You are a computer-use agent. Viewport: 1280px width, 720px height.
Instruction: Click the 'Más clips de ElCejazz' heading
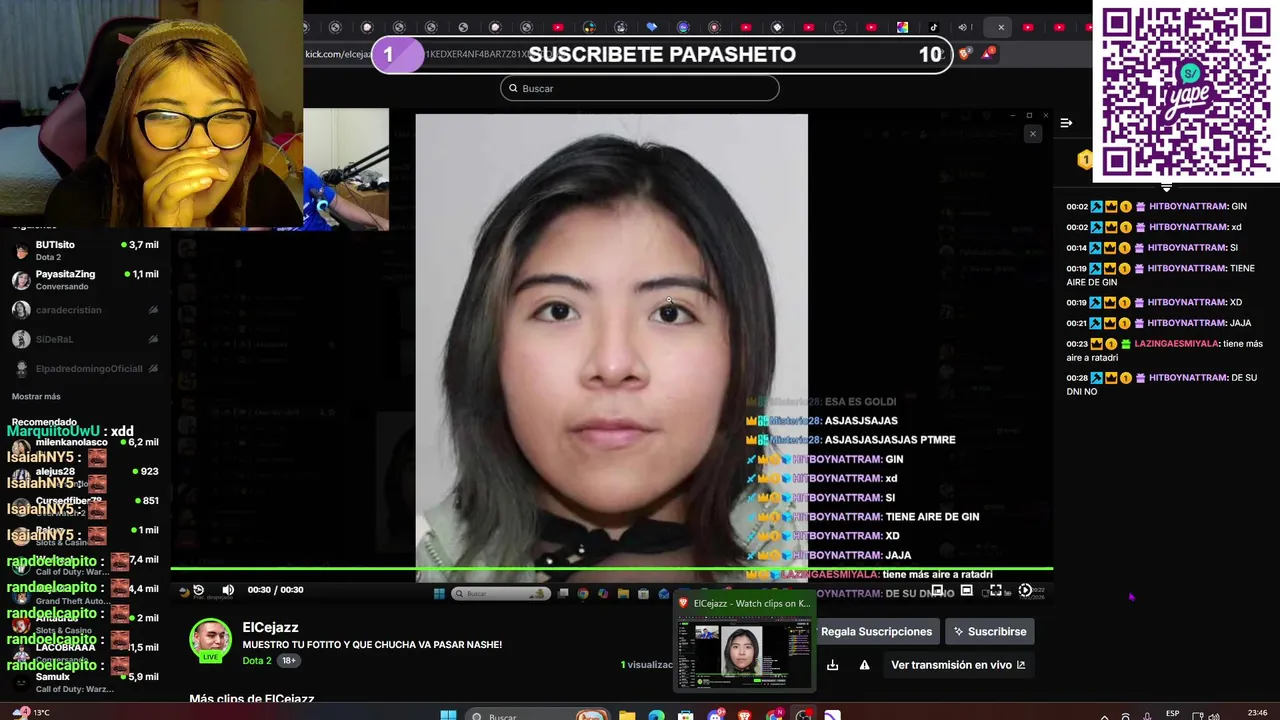tap(252, 699)
